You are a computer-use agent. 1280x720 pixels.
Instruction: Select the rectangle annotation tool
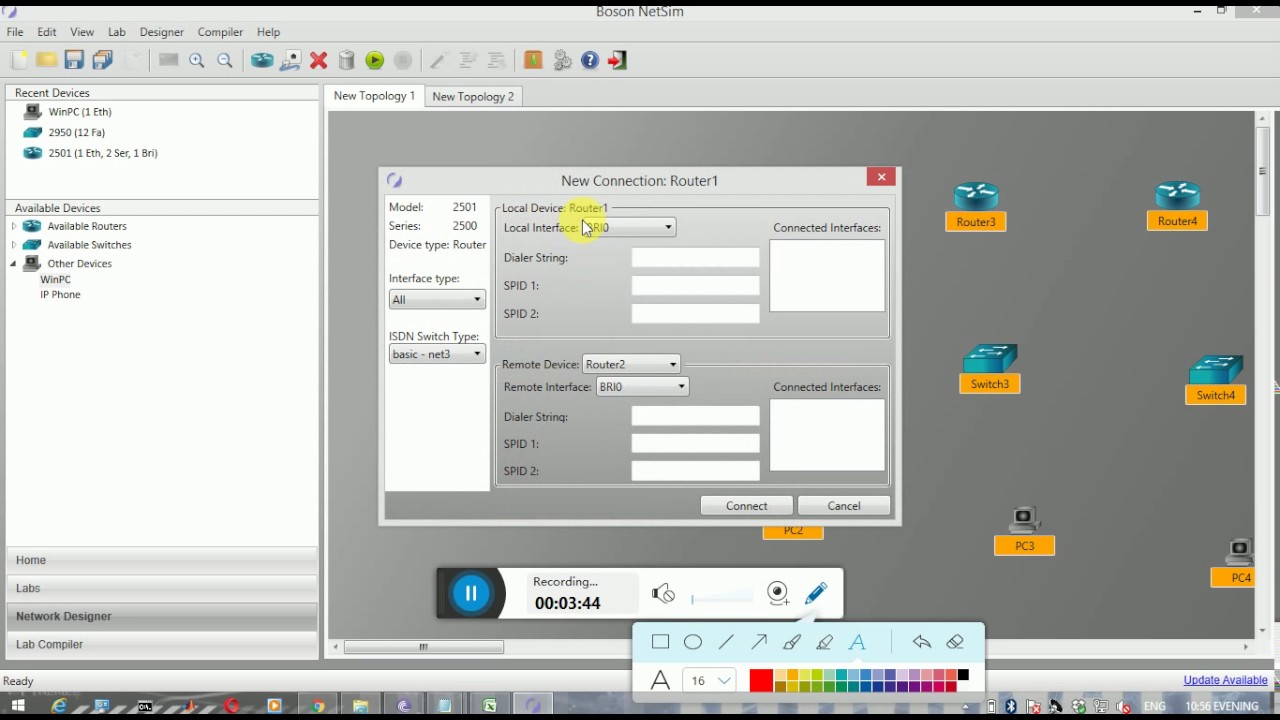[660, 642]
